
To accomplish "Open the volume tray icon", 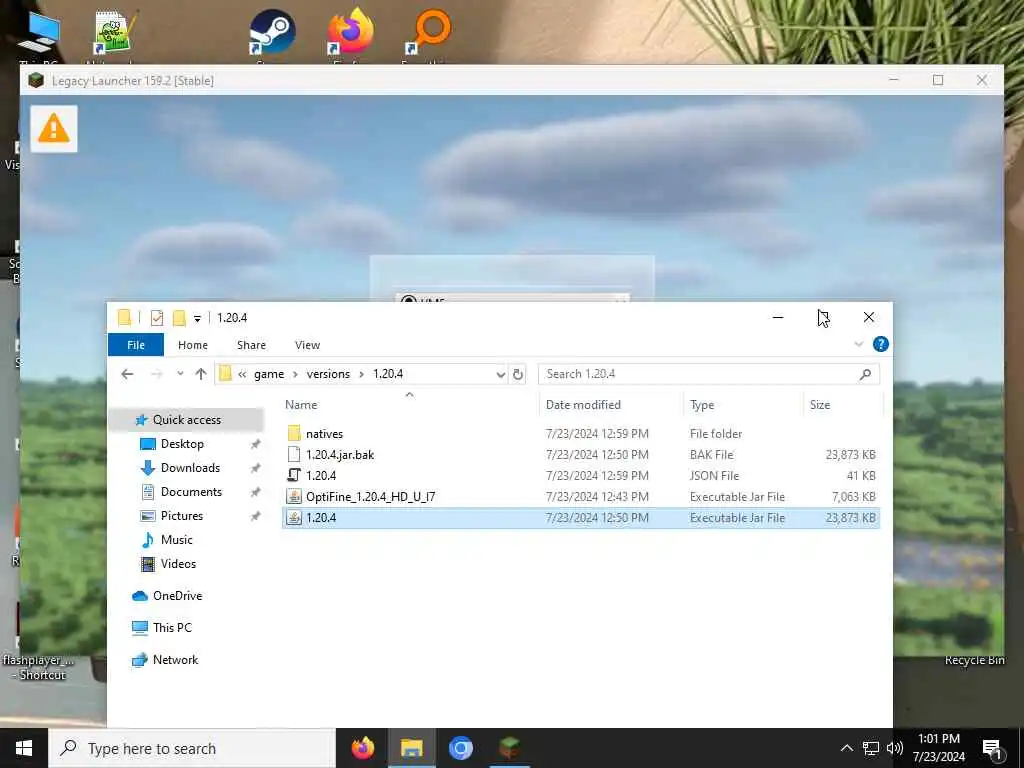I will coord(895,748).
